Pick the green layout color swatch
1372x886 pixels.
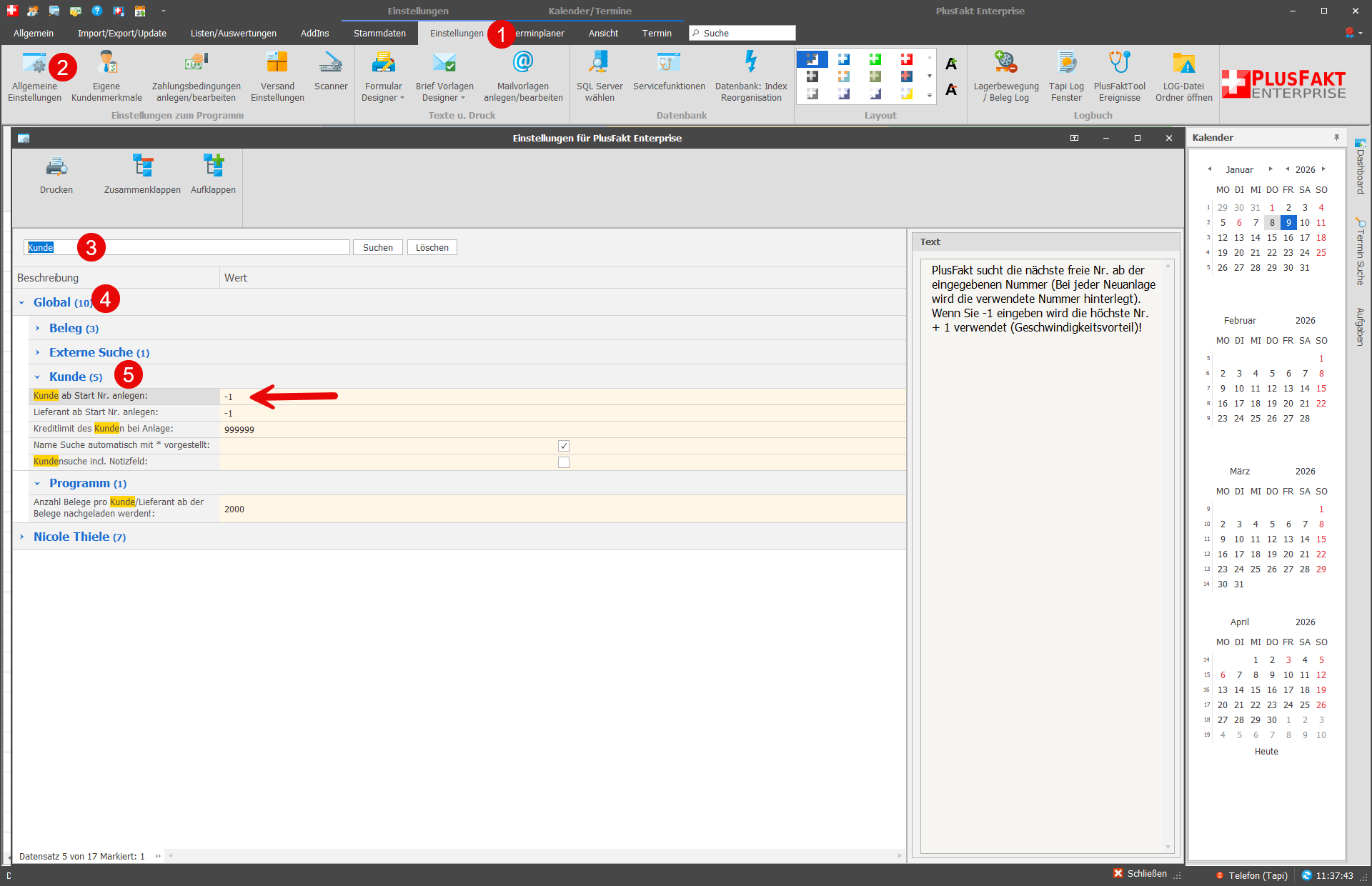875,60
